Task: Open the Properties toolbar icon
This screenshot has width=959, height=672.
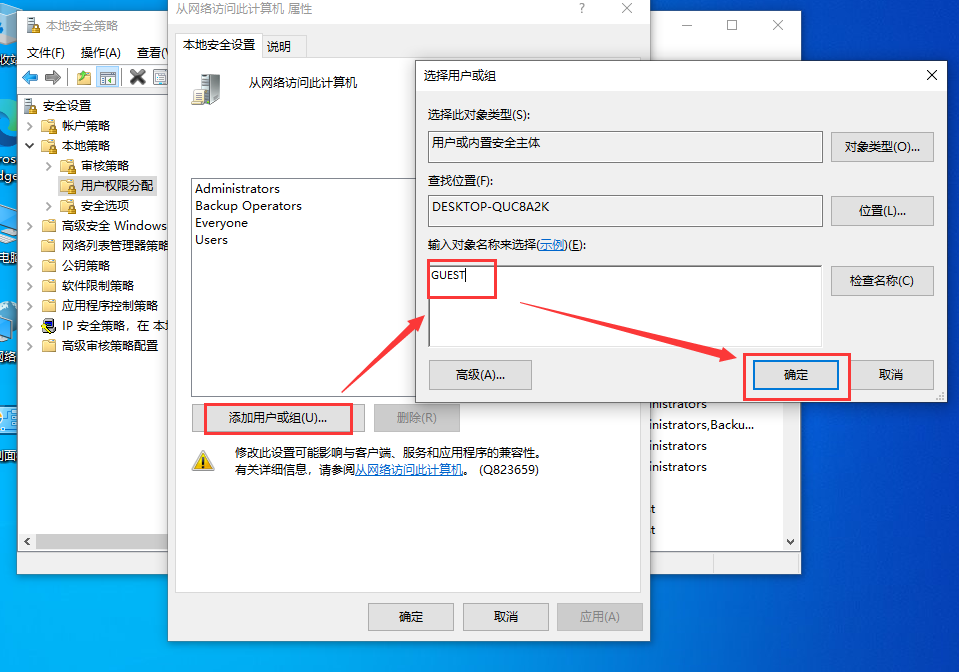Action: pos(160,77)
